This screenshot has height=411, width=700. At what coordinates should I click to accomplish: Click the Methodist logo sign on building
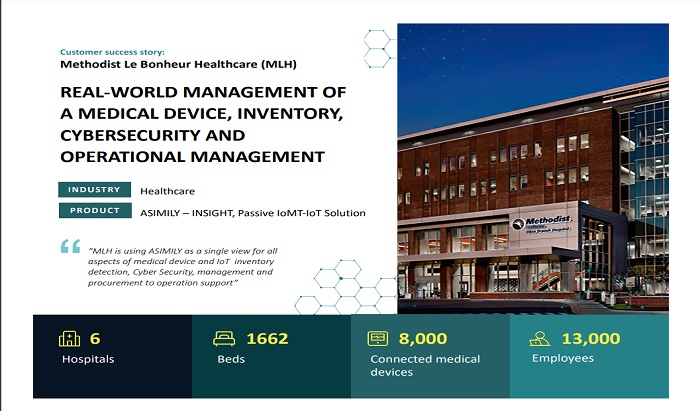[x=543, y=223]
